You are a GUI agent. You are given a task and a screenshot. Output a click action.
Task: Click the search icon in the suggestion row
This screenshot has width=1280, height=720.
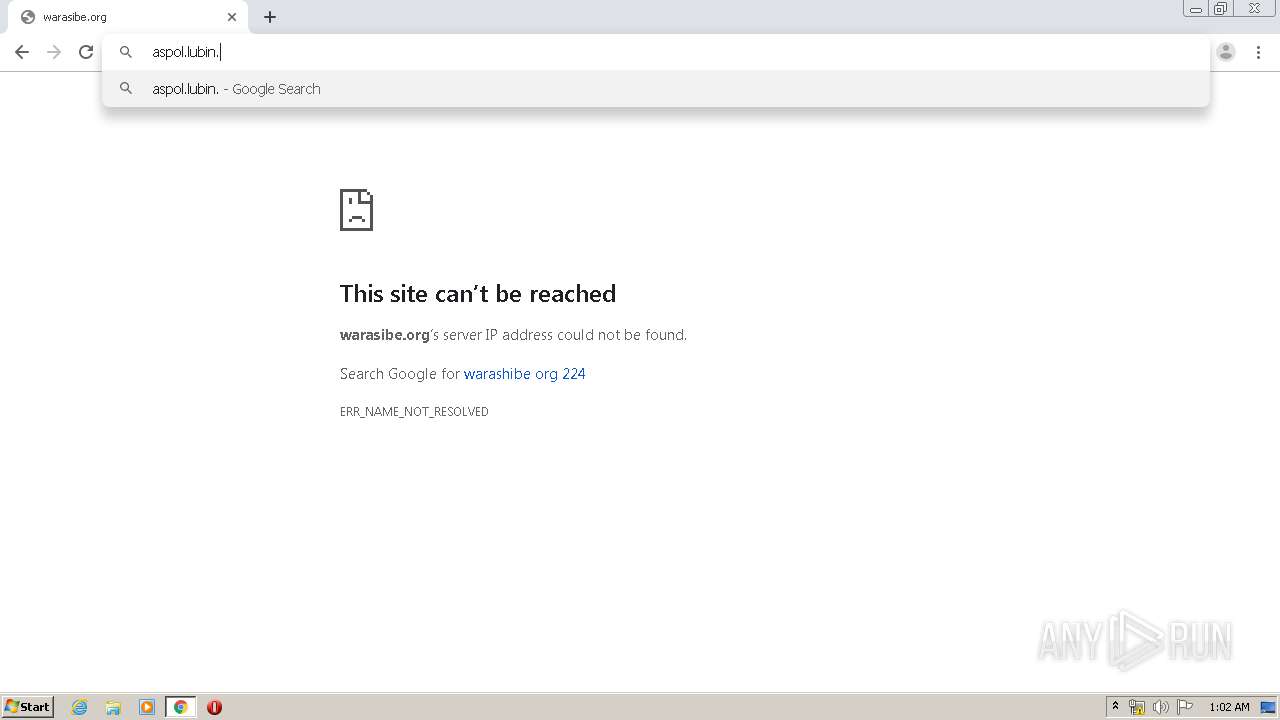tap(126, 89)
